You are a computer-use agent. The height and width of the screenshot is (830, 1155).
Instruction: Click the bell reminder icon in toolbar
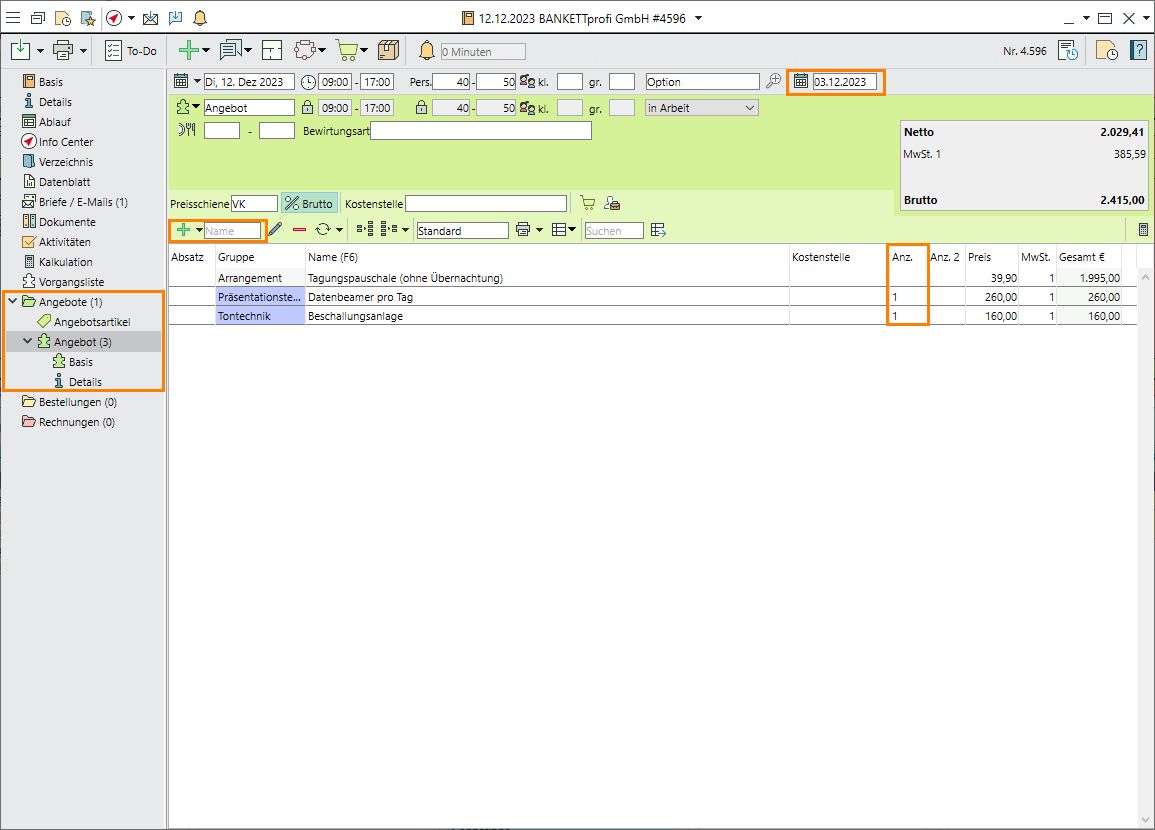point(427,51)
